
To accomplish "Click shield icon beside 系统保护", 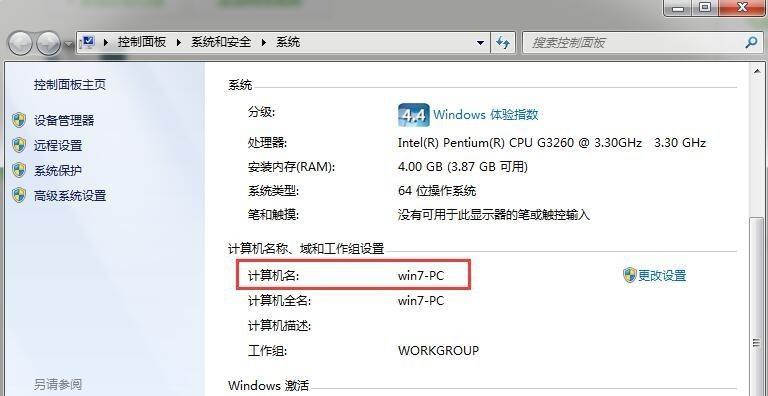I will tap(19, 170).
